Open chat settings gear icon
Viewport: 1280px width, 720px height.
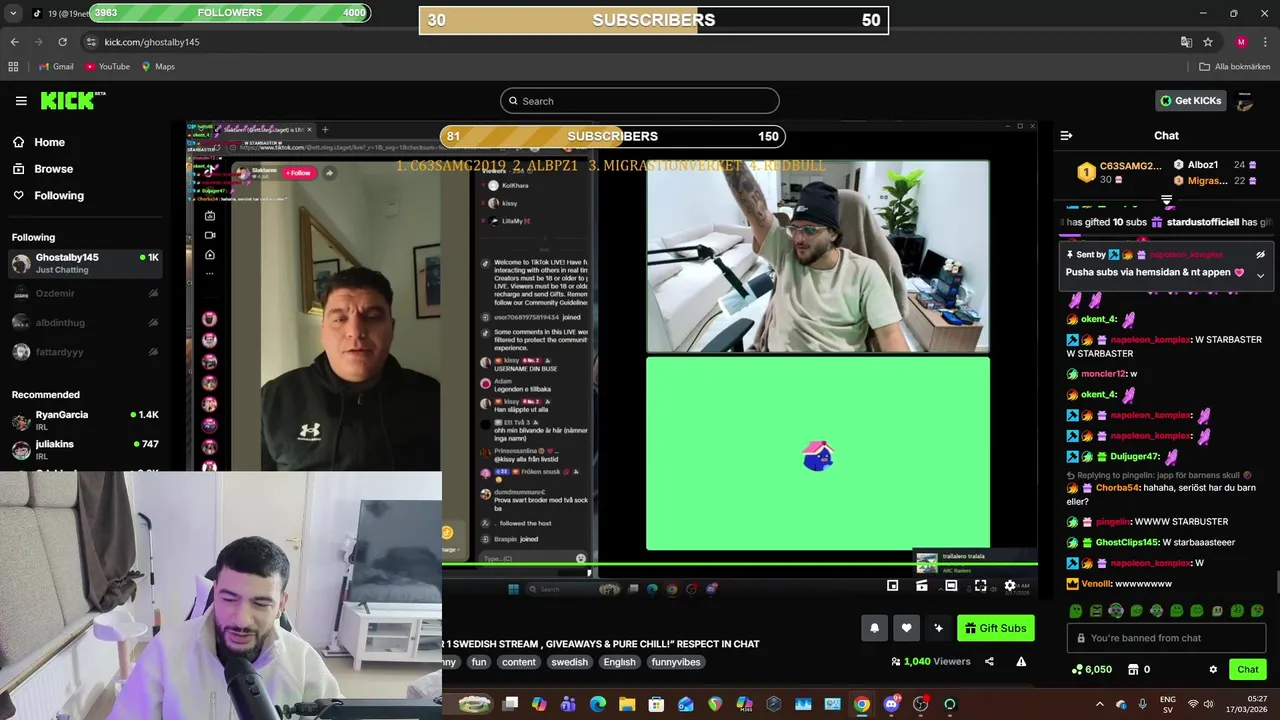tap(1213, 670)
